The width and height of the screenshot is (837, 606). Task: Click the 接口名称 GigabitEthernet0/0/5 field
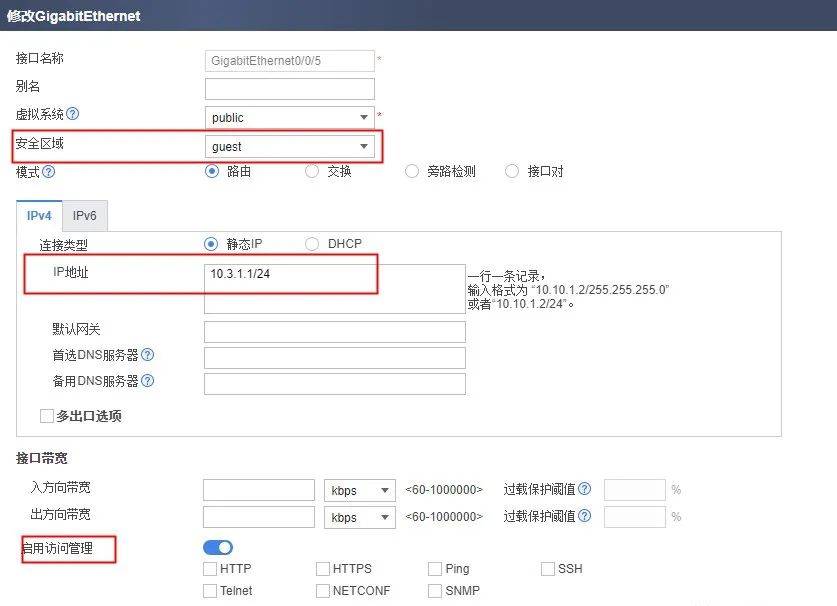(289, 61)
